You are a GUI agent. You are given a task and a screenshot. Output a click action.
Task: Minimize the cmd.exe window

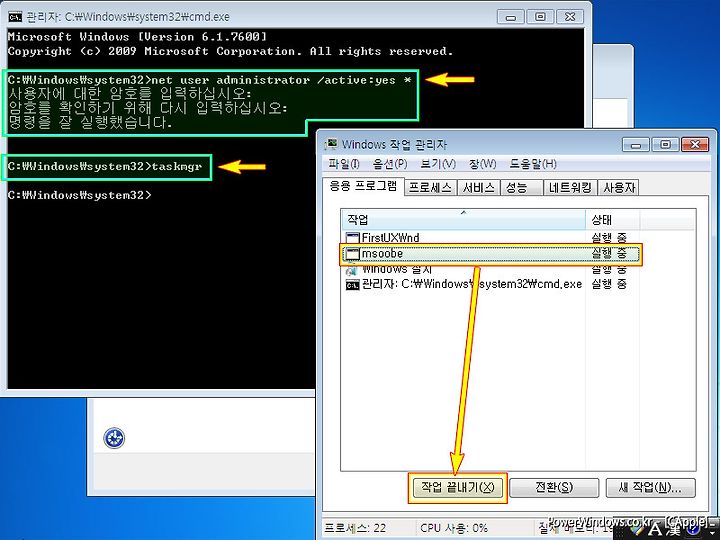(511, 17)
